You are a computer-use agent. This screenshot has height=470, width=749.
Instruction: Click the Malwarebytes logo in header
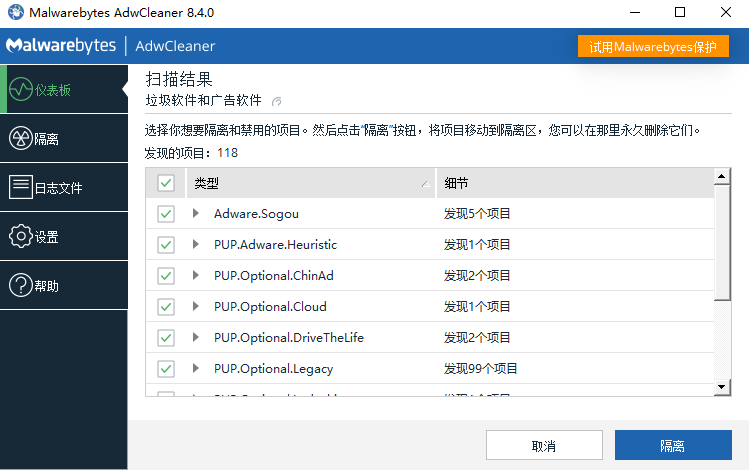[x=59, y=46]
